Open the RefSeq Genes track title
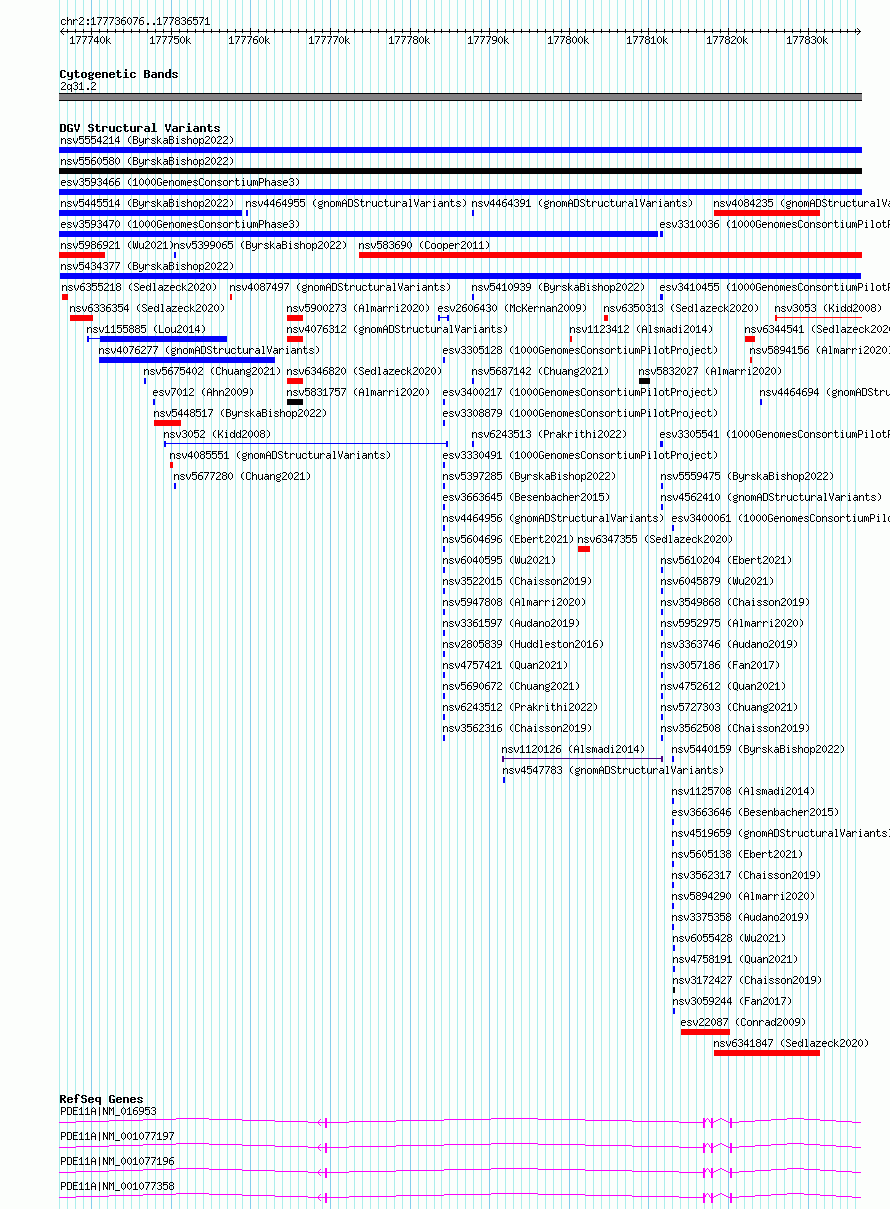890x1209 pixels. [x=101, y=1099]
